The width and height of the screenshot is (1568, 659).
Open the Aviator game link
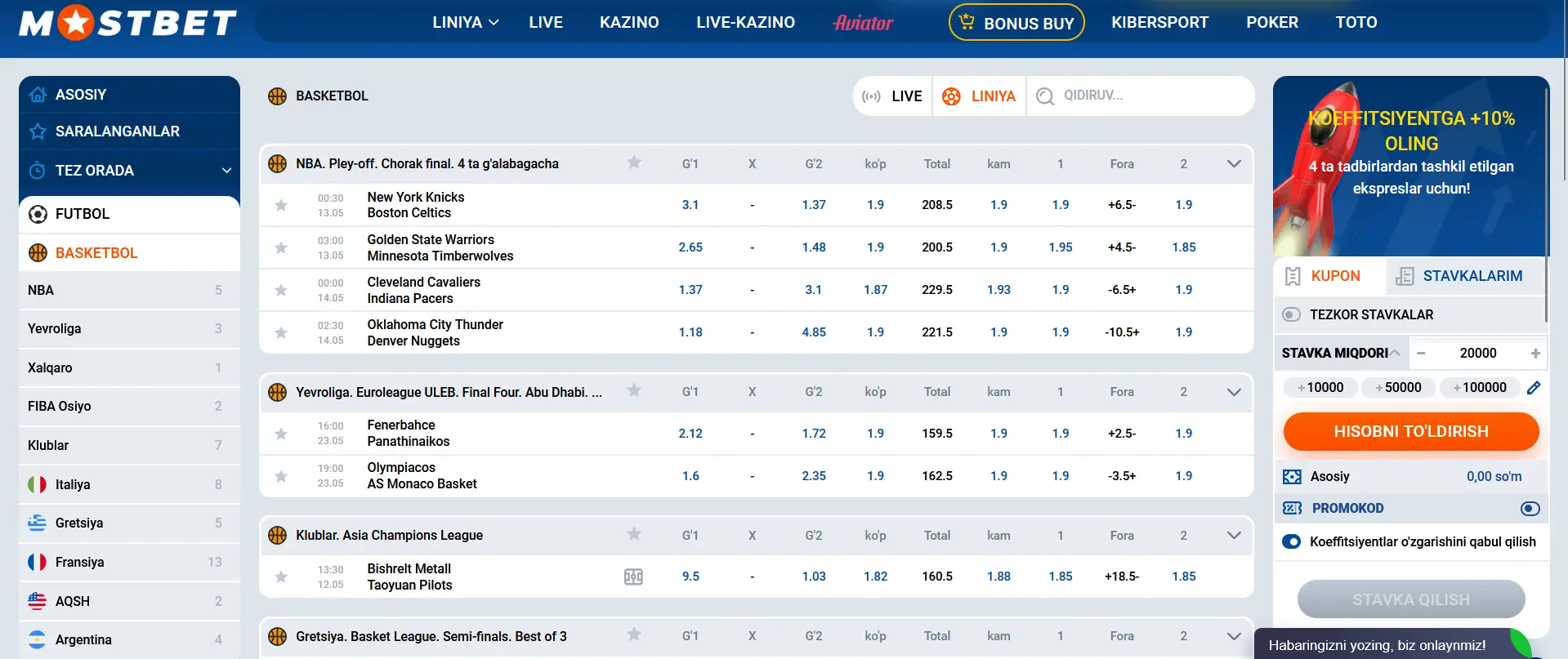tap(864, 23)
